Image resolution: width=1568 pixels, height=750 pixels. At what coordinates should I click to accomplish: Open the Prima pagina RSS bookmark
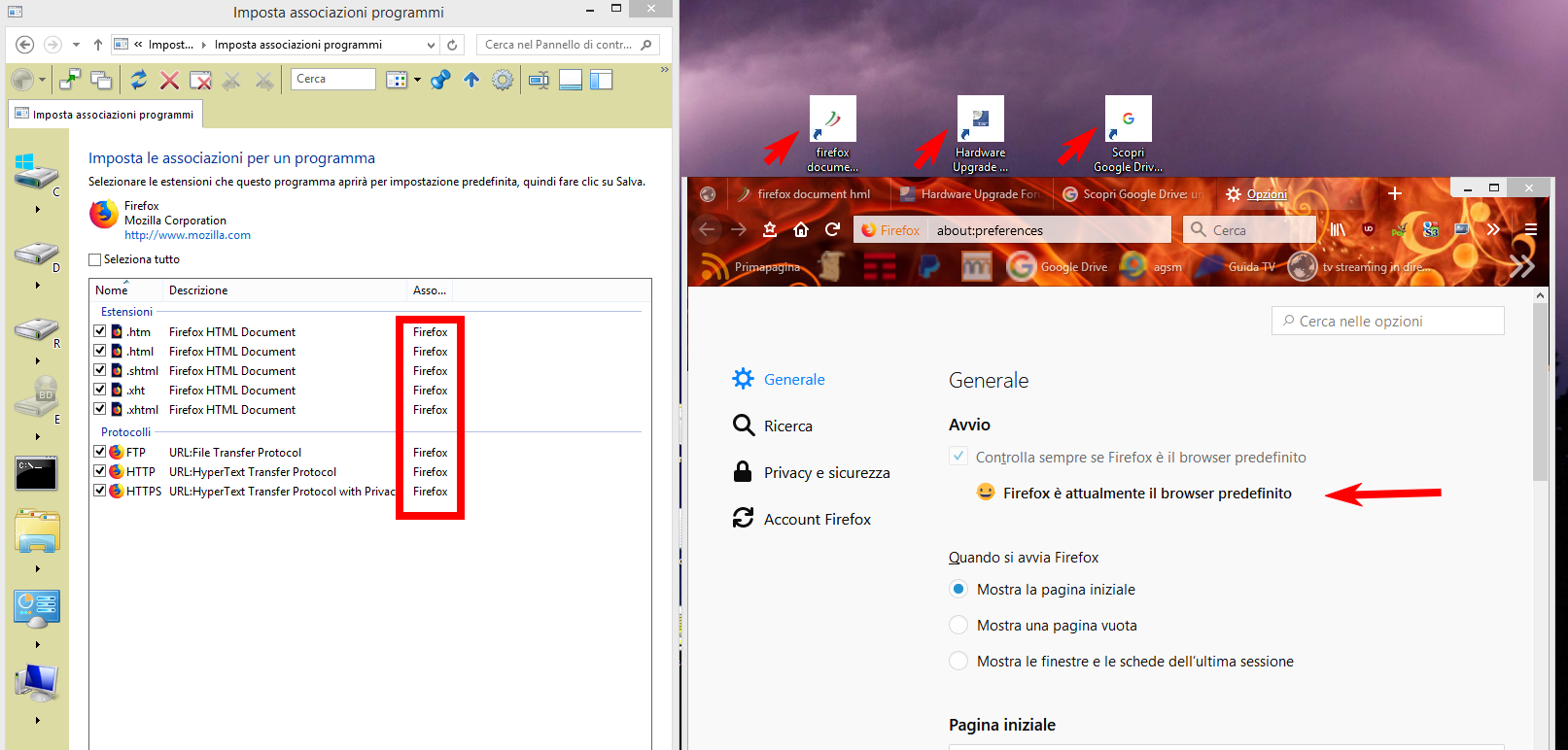750,267
